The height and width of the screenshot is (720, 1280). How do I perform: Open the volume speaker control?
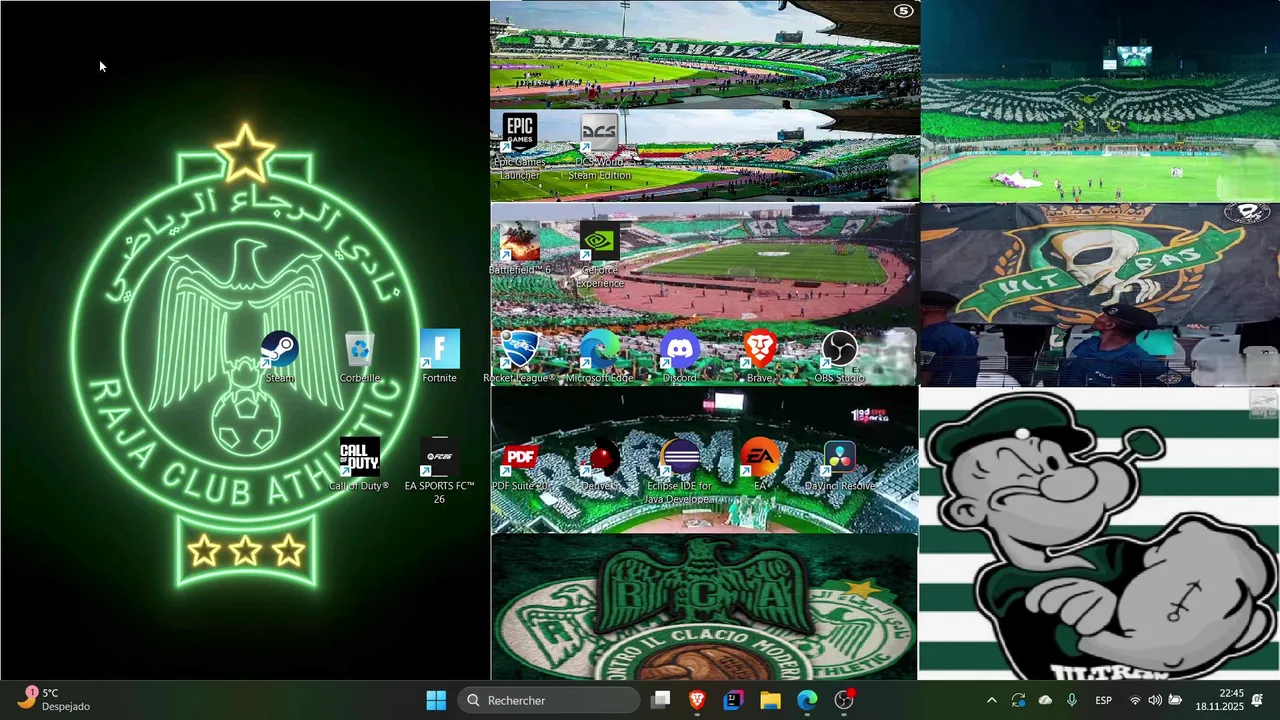1155,700
